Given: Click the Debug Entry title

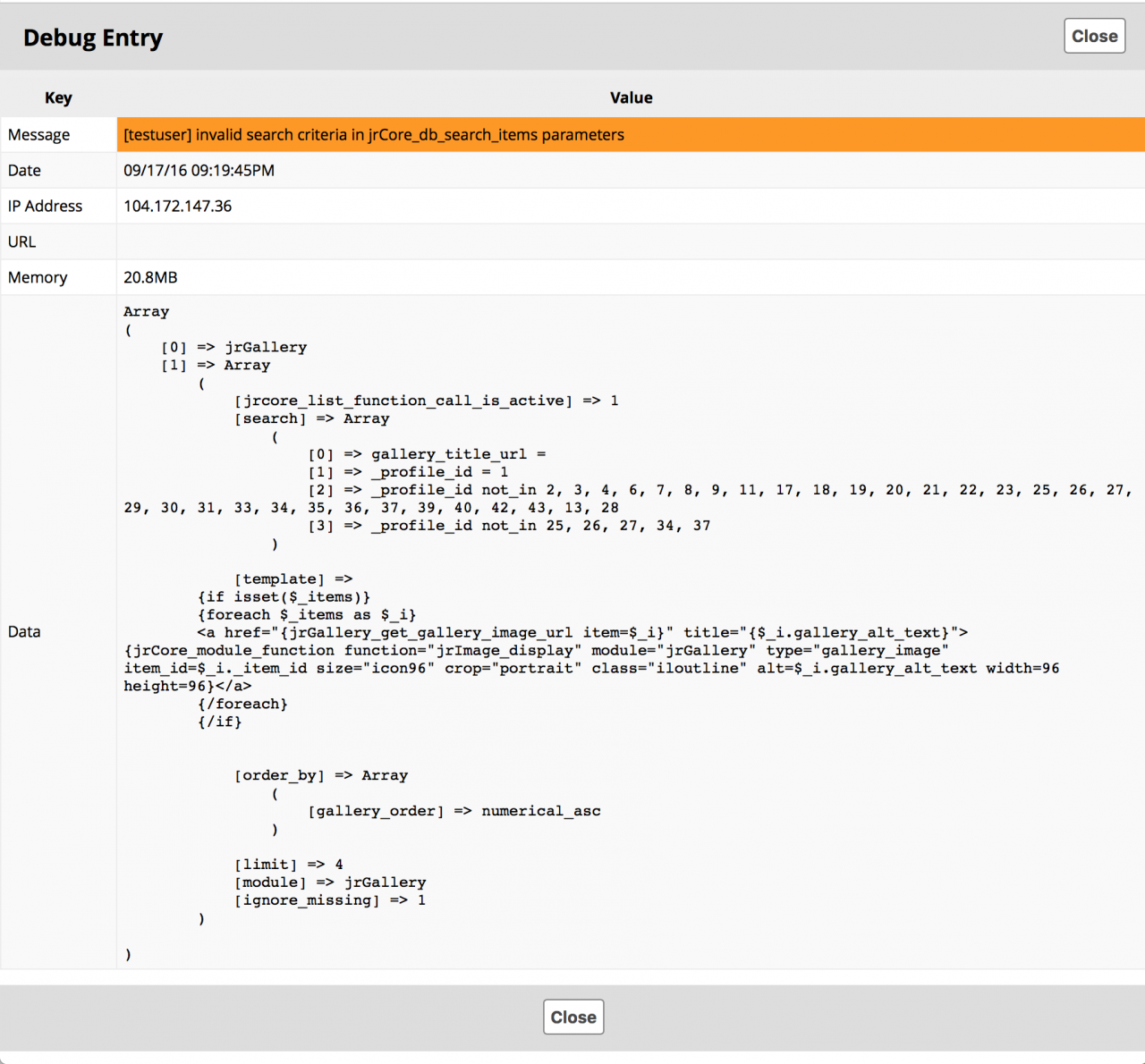Looking at the screenshot, I should tap(93, 38).
